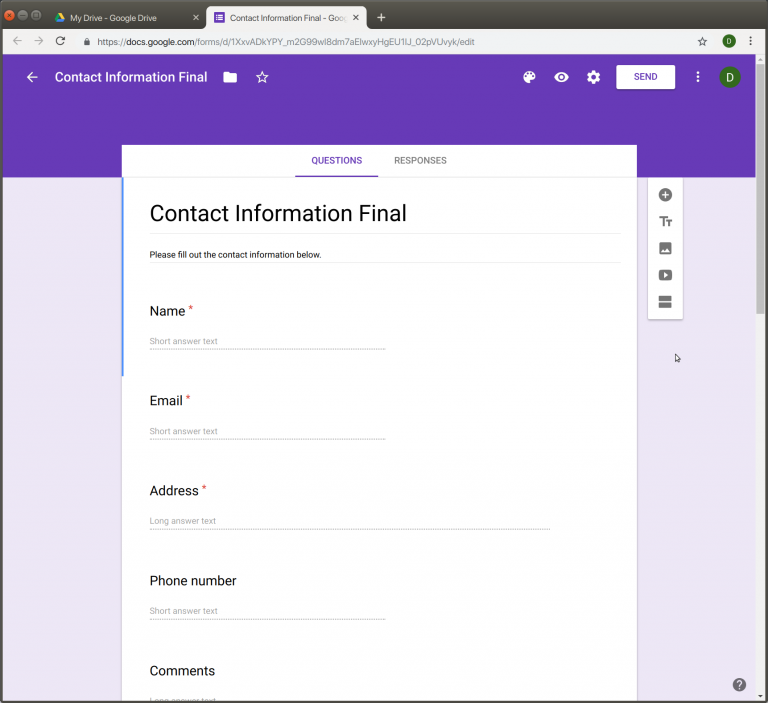The image size is (768, 703).
Task: Add an image with the picture icon
Action: click(665, 248)
